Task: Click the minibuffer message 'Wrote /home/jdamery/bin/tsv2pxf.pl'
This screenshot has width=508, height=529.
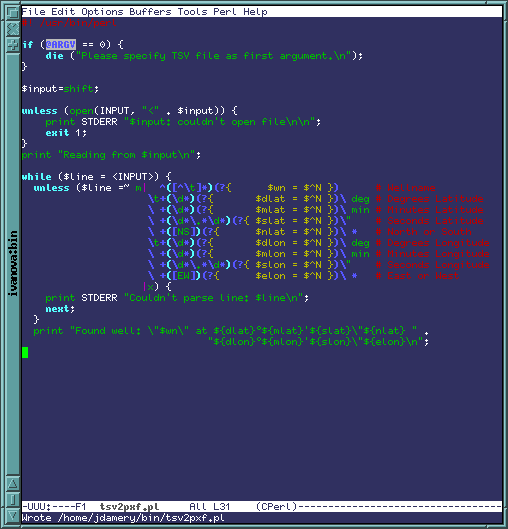Action: tap(123, 518)
